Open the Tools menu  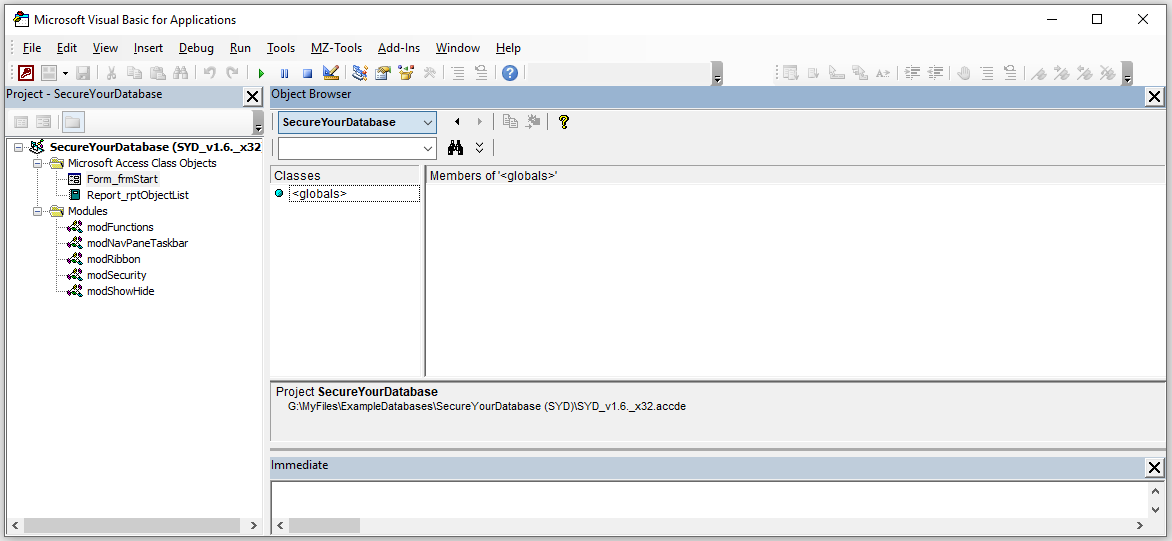[x=281, y=48]
